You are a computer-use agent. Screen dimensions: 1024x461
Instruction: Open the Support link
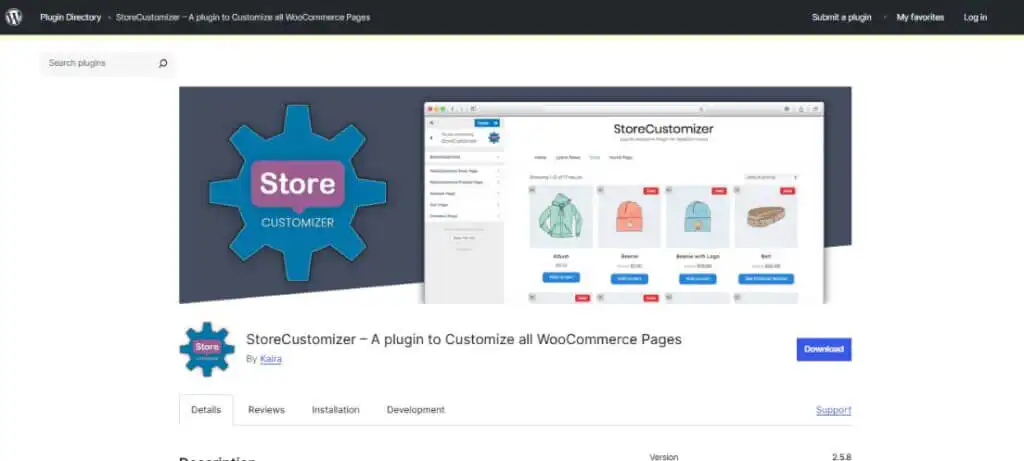833,410
